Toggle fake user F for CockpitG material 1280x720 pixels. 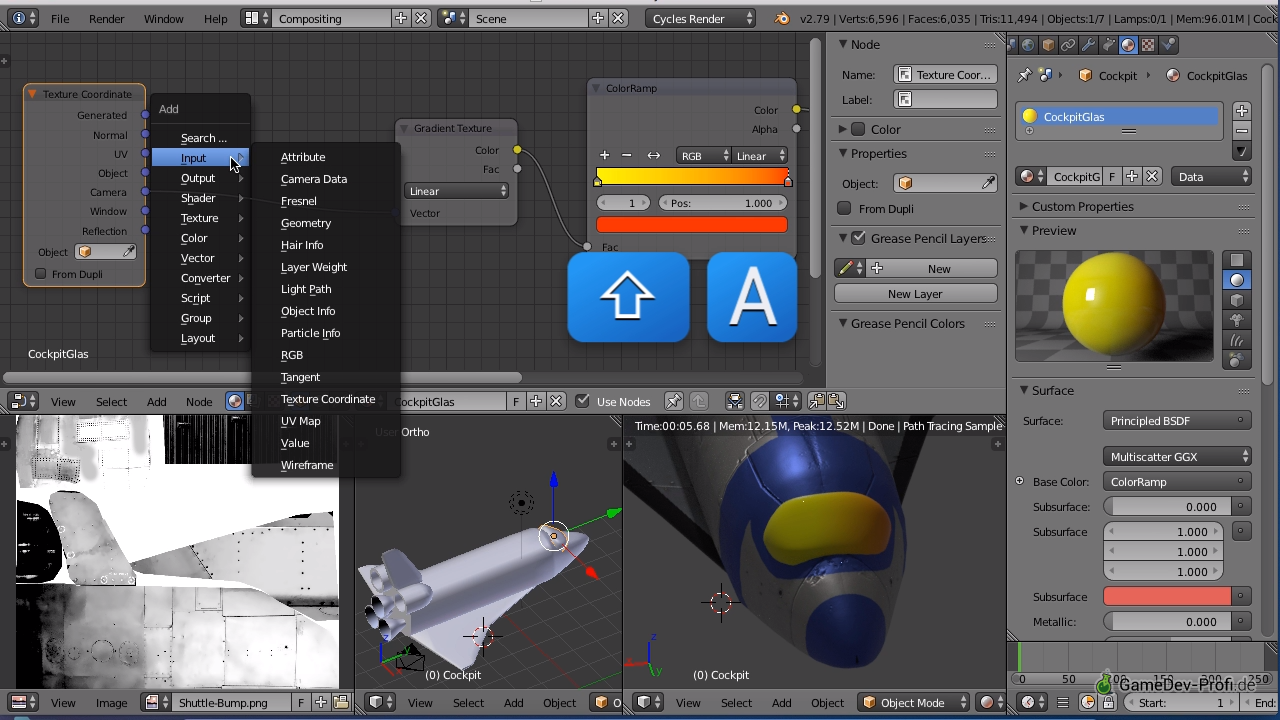point(1112,177)
